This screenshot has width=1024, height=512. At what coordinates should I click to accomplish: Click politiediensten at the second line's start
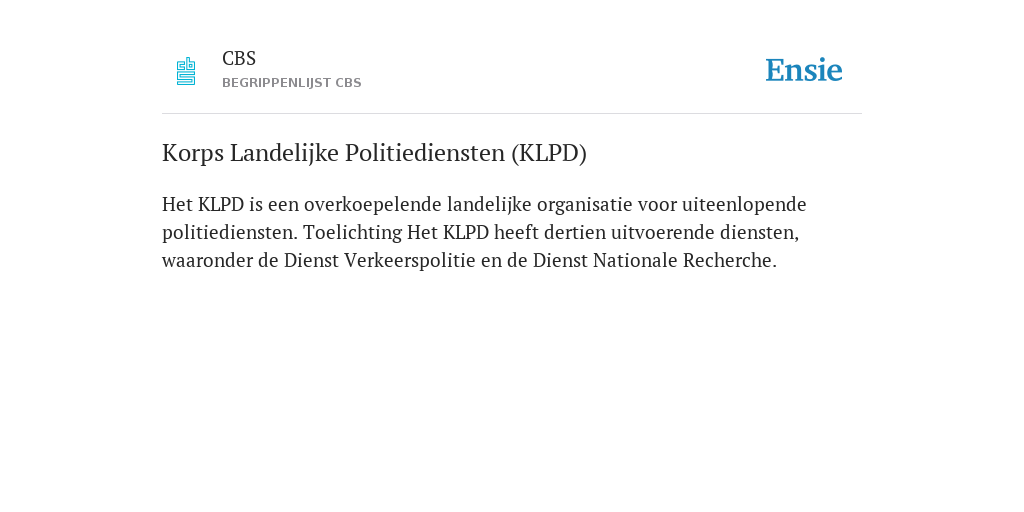(230, 233)
